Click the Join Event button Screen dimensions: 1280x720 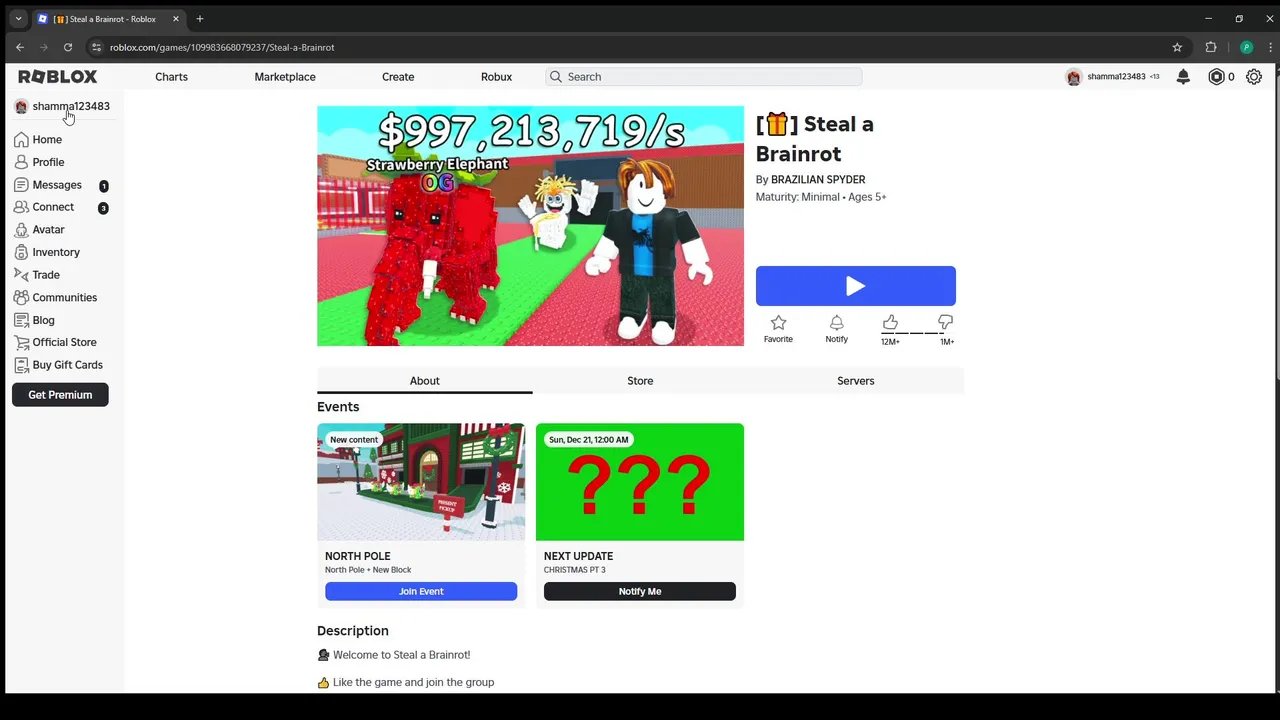pos(421,591)
